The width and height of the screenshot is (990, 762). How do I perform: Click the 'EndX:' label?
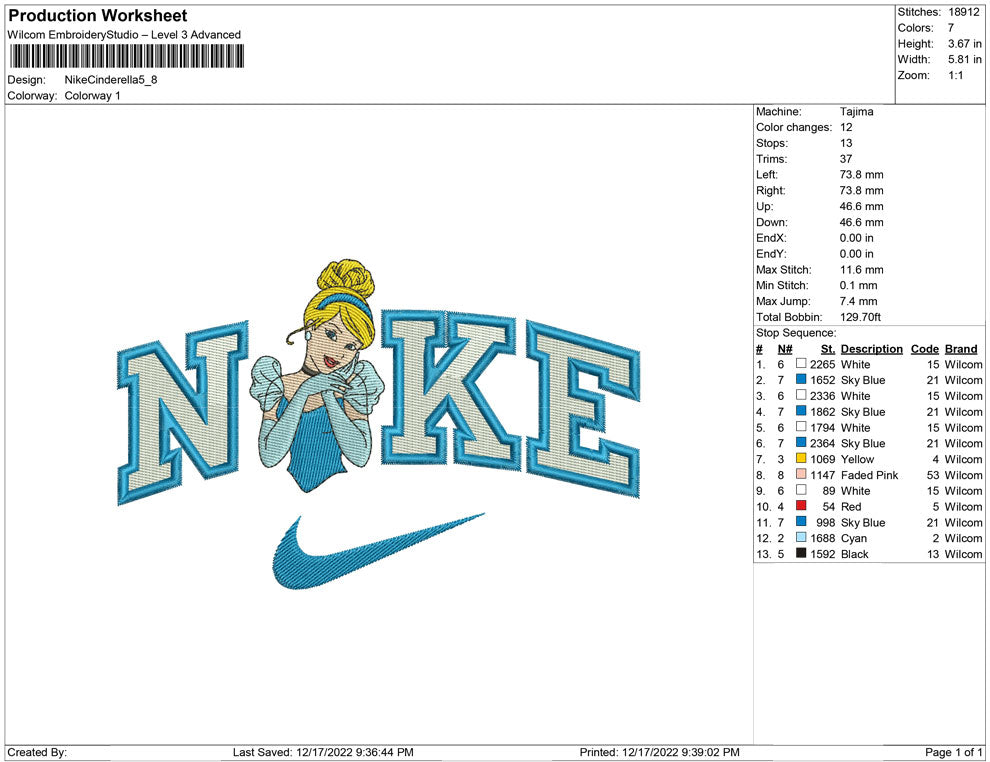(772, 238)
